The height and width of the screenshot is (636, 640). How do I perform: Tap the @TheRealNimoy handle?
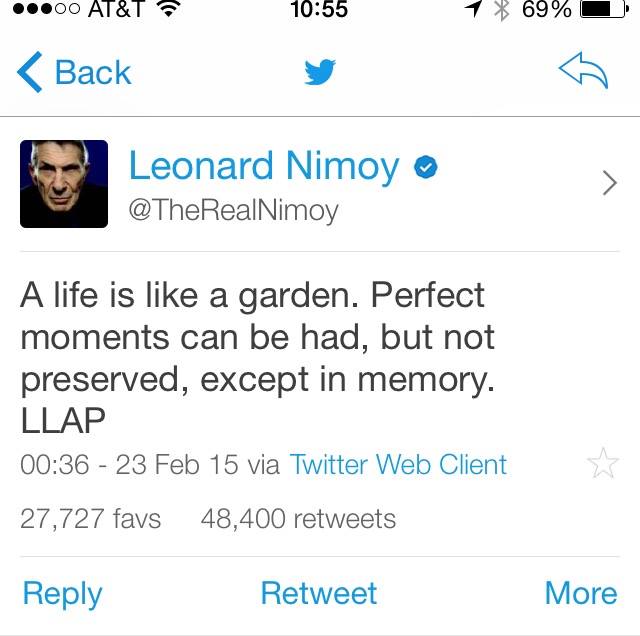point(234,211)
